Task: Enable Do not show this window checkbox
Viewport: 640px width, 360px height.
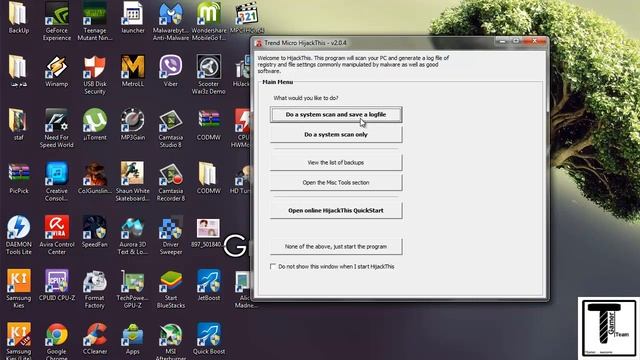Action: pyautogui.click(x=273, y=267)
